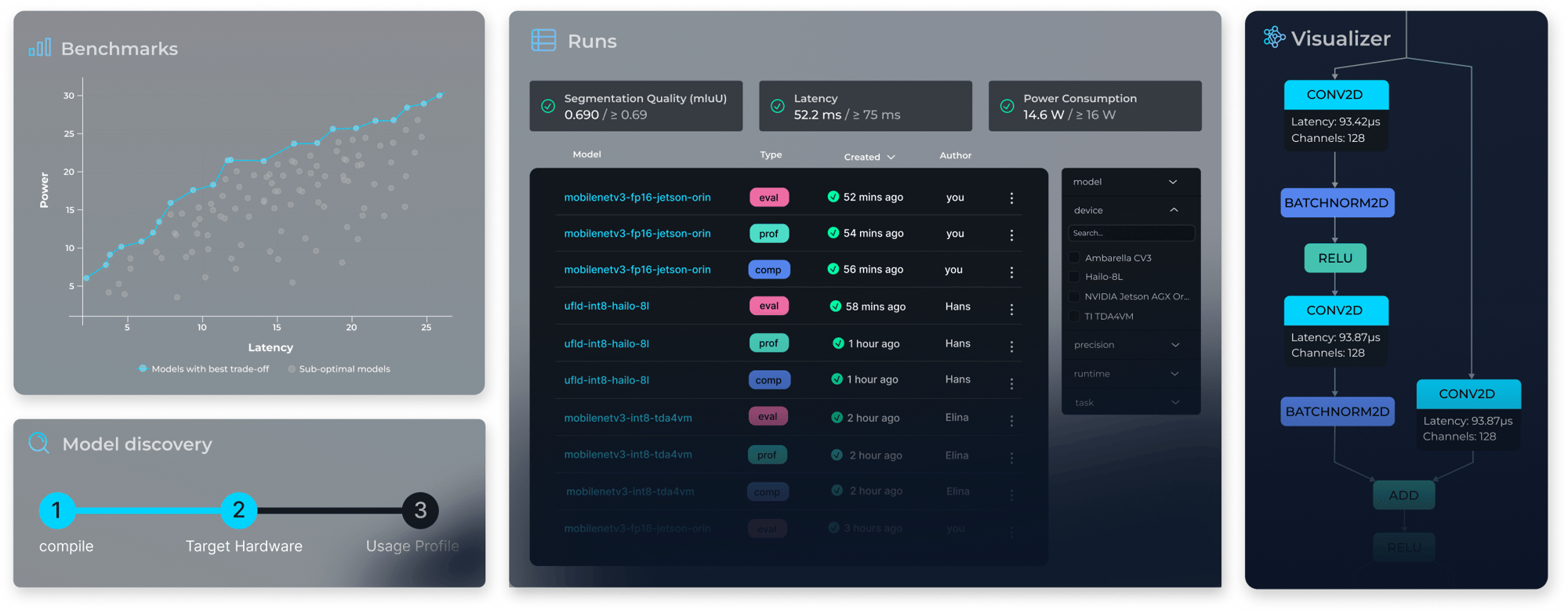
Task: Toggle the NVIDIA Jetson AGX Orin checkbox
Action: click(1074, 296)
